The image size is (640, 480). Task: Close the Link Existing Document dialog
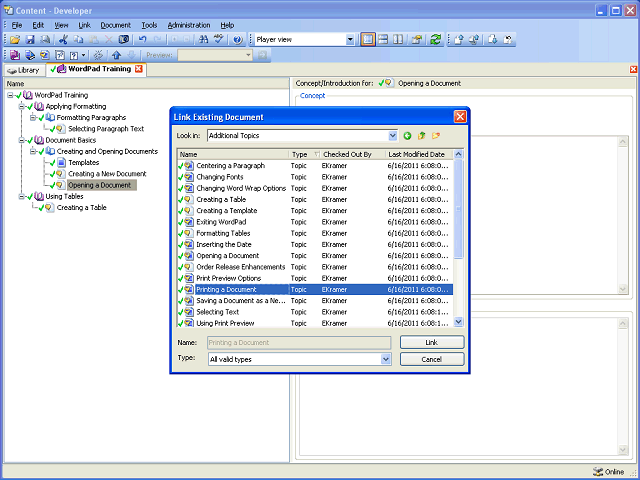460,117
